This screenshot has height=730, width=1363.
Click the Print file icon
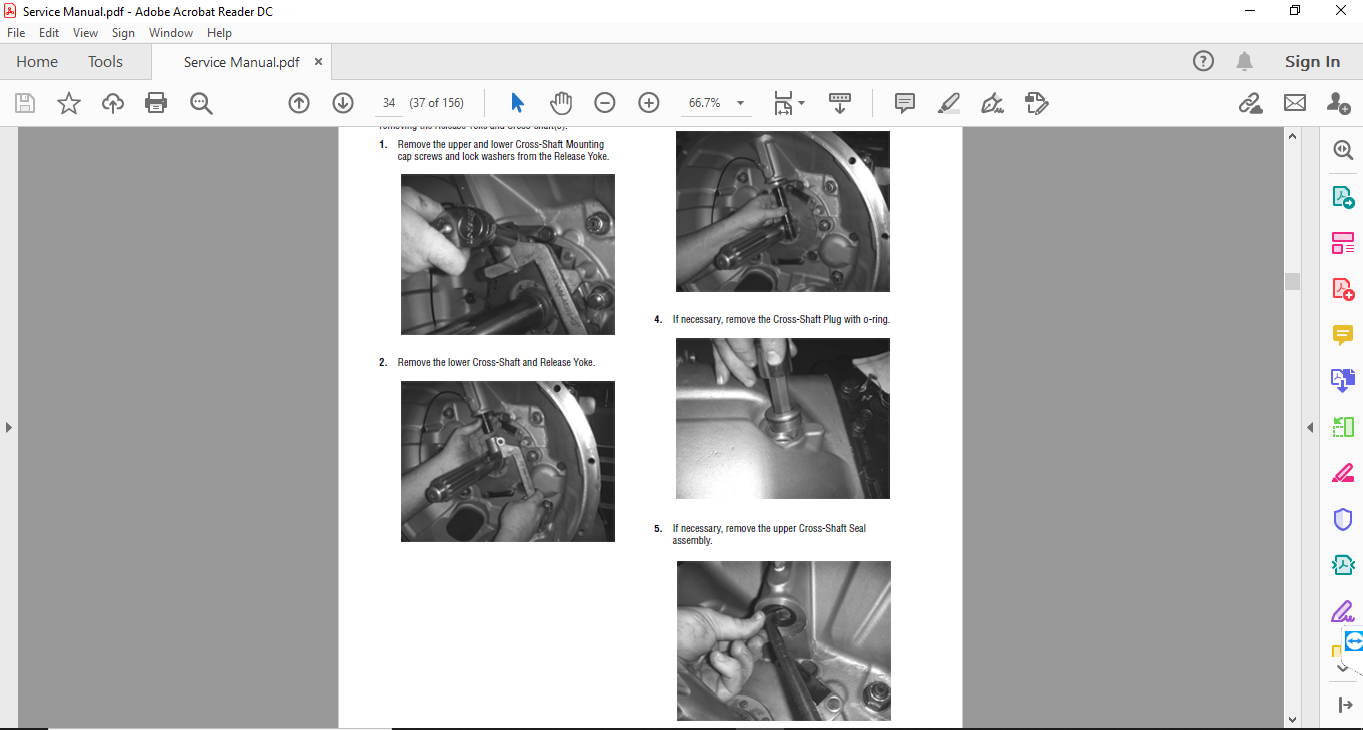(x=156, y=103)
